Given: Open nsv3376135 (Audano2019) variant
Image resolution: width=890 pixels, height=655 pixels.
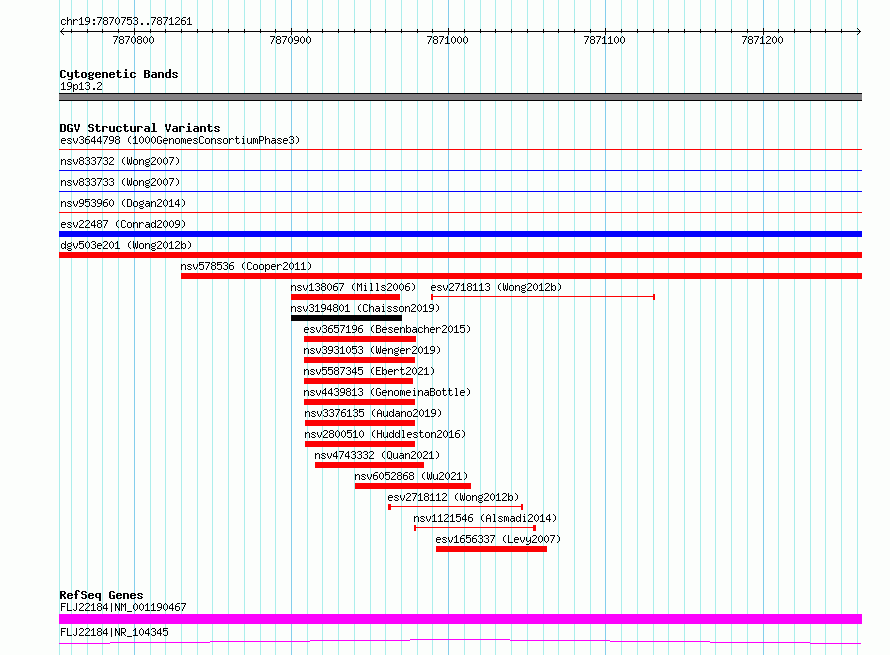Looking at the screenshot, I should [x=373, y=413].
